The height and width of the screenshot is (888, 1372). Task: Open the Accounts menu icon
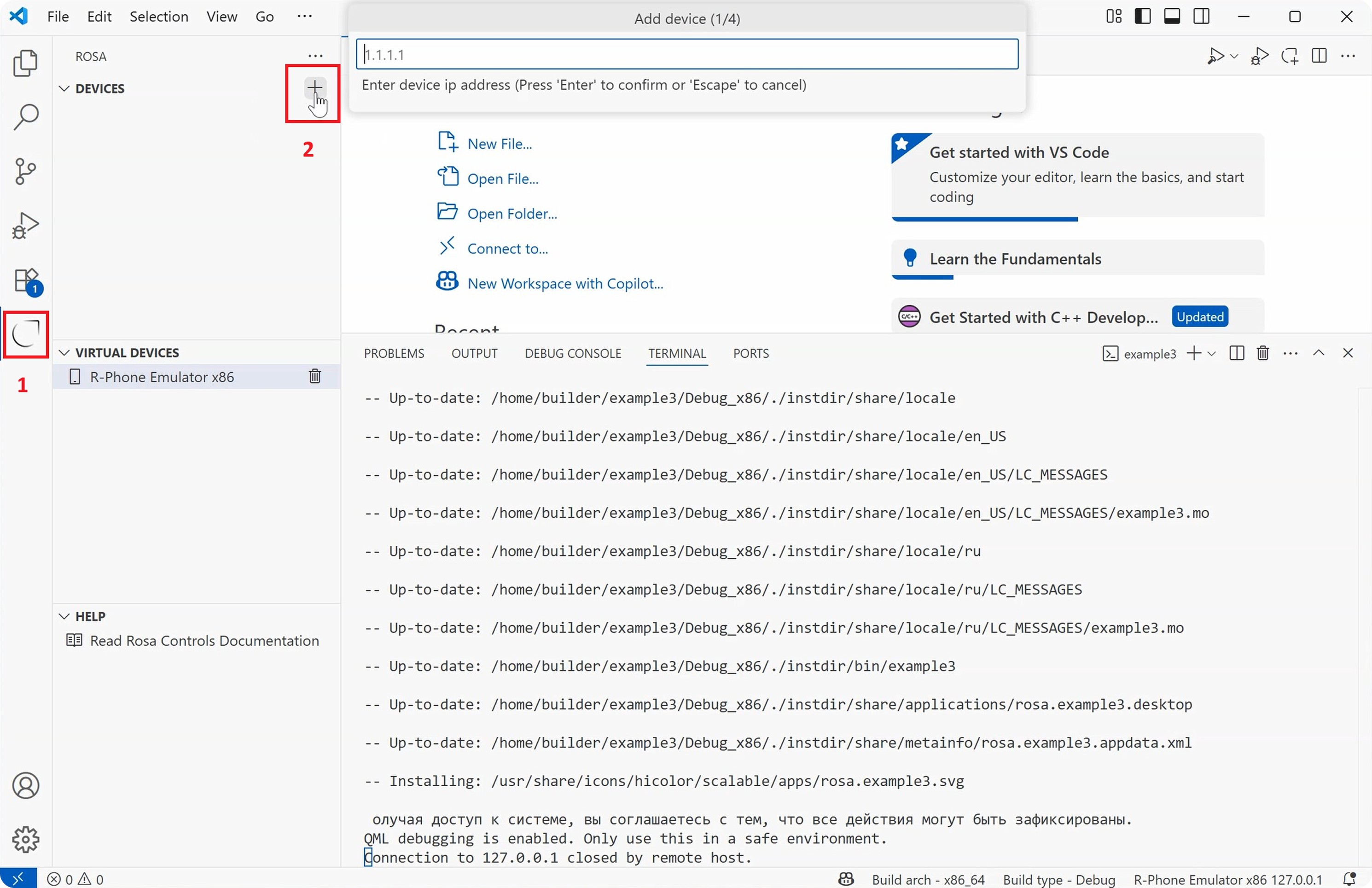pos(25,785)
